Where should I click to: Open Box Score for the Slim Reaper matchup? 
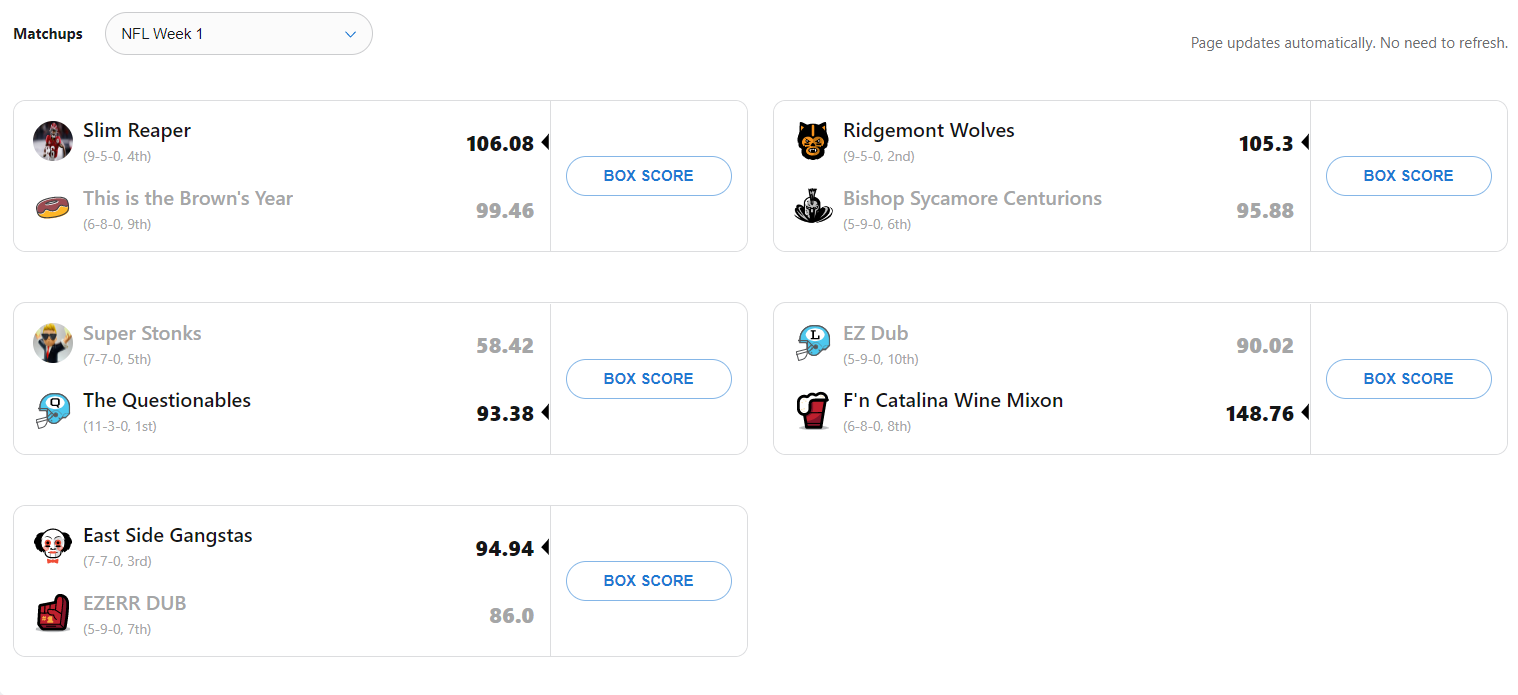pyautogui.click(x=648, y=176)
